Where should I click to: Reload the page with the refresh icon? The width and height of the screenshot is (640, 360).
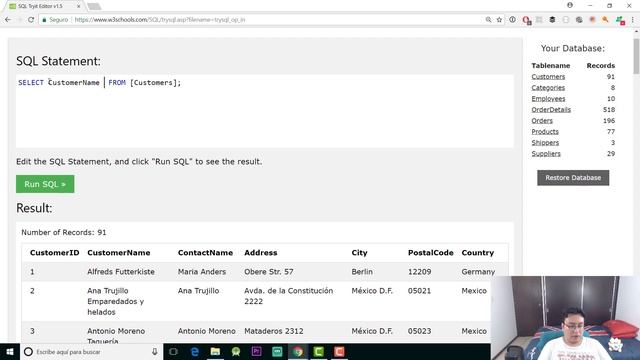pyautogui.click(x=31, y=20)
